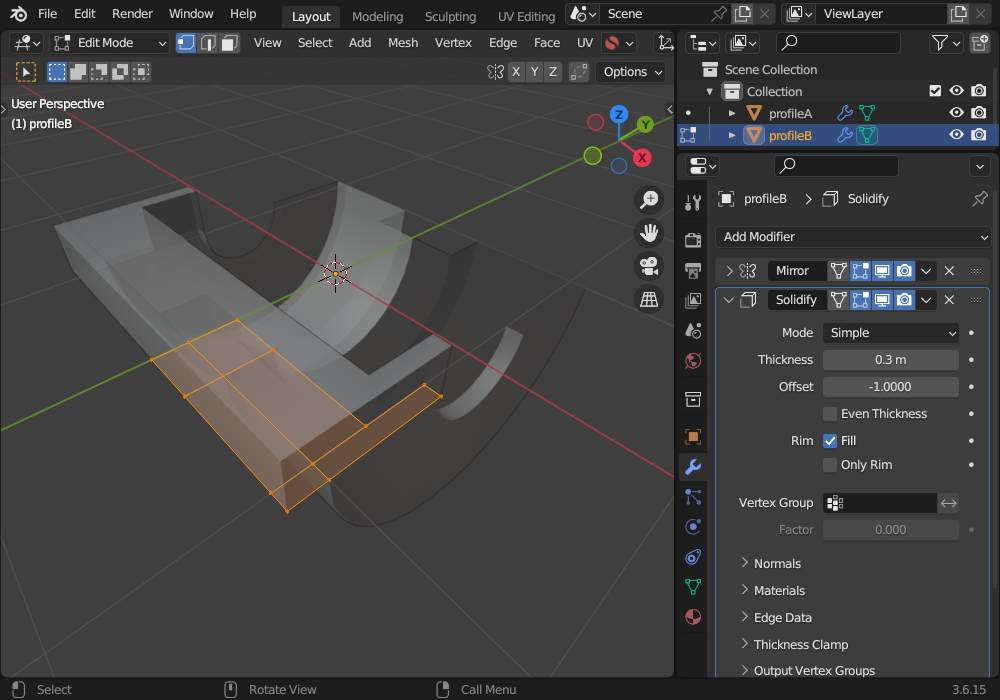Viewport: 1000px width, 700px height.
Task: Click the Select menu in viewport header
Action: (315, 43)
